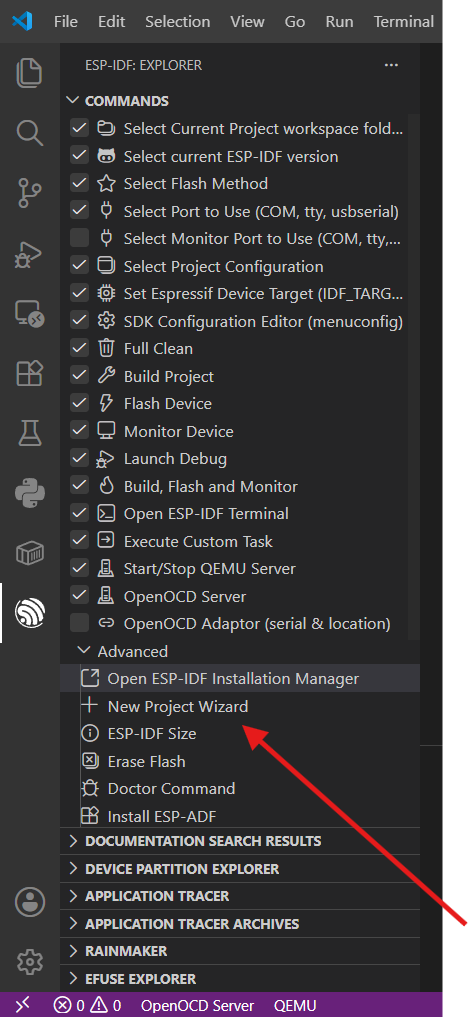Screen dimensions: 468x1017
Task: Uncheck the Build Project checkbox
Action: (x=79, y=376)
